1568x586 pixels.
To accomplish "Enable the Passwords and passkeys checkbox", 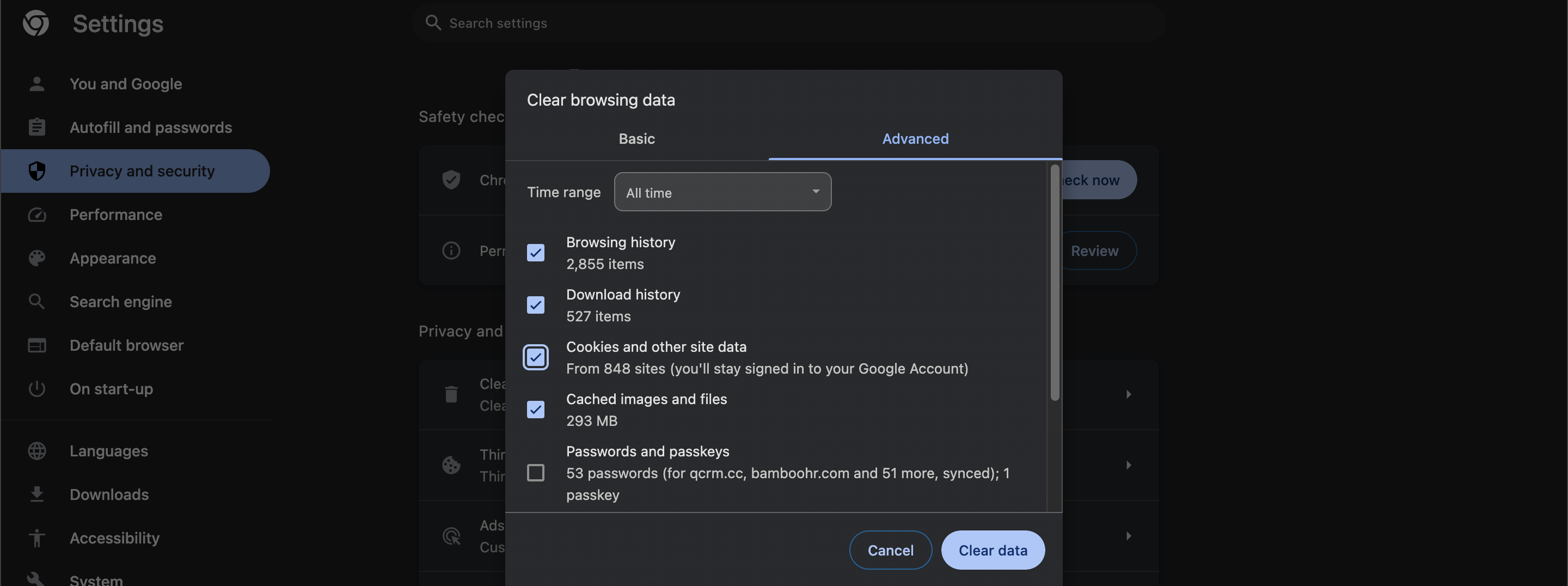I will coord(535,473).
